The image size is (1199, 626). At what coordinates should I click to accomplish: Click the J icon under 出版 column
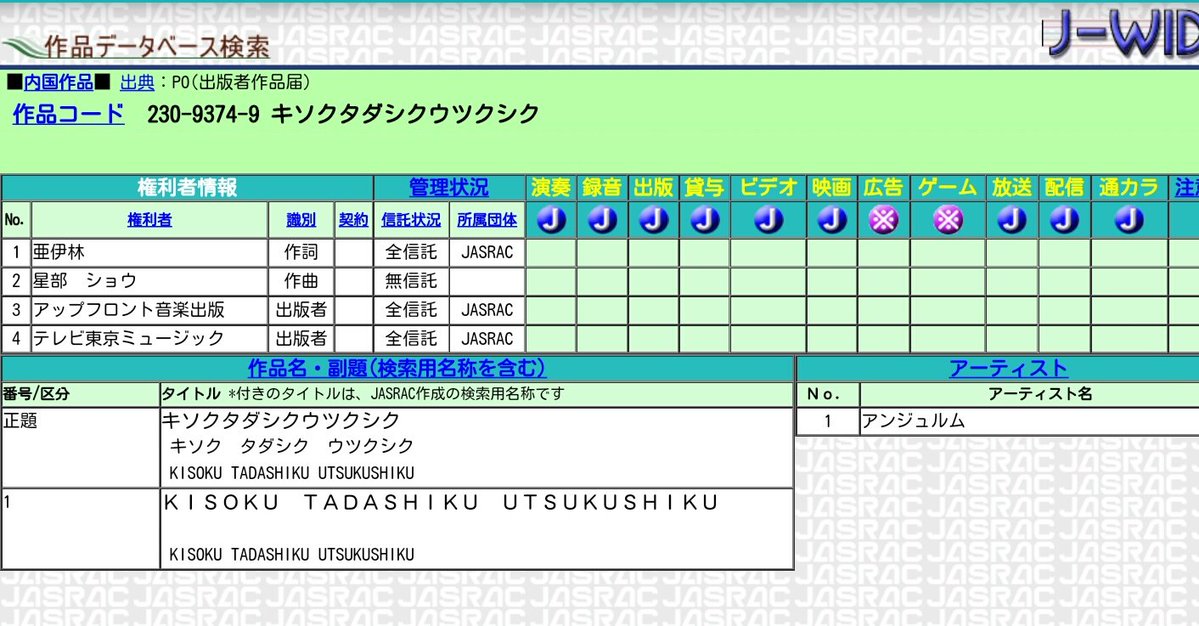(654, 220)
